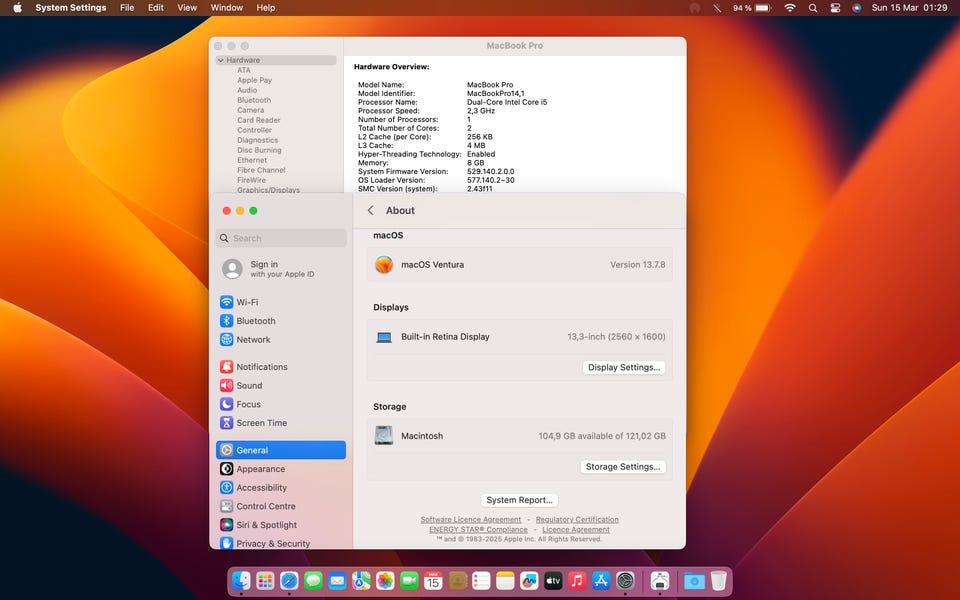
Task: Open Control Centre in the menu bar
Action: [835, 8]
